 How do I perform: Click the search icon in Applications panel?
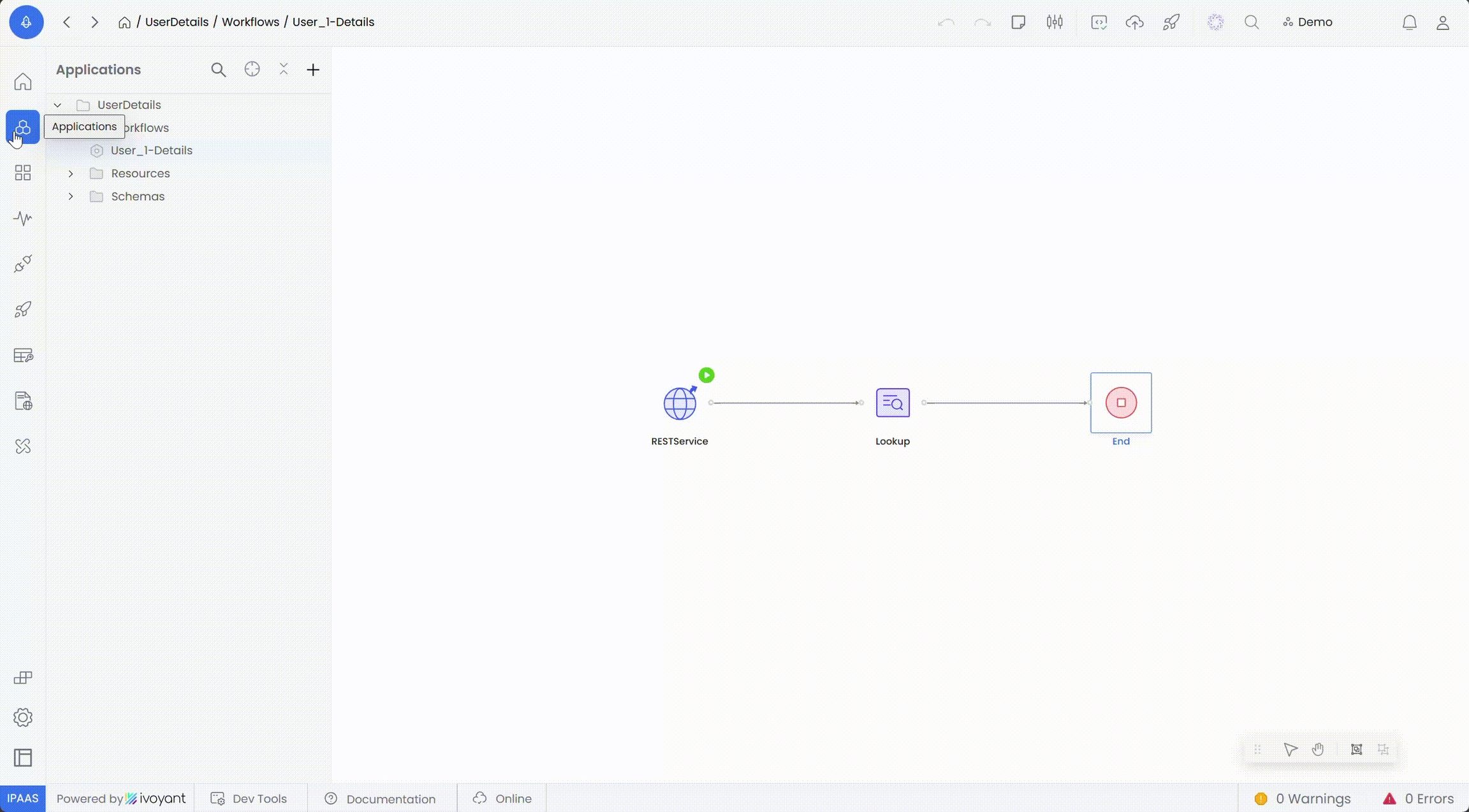pos(218,69)
